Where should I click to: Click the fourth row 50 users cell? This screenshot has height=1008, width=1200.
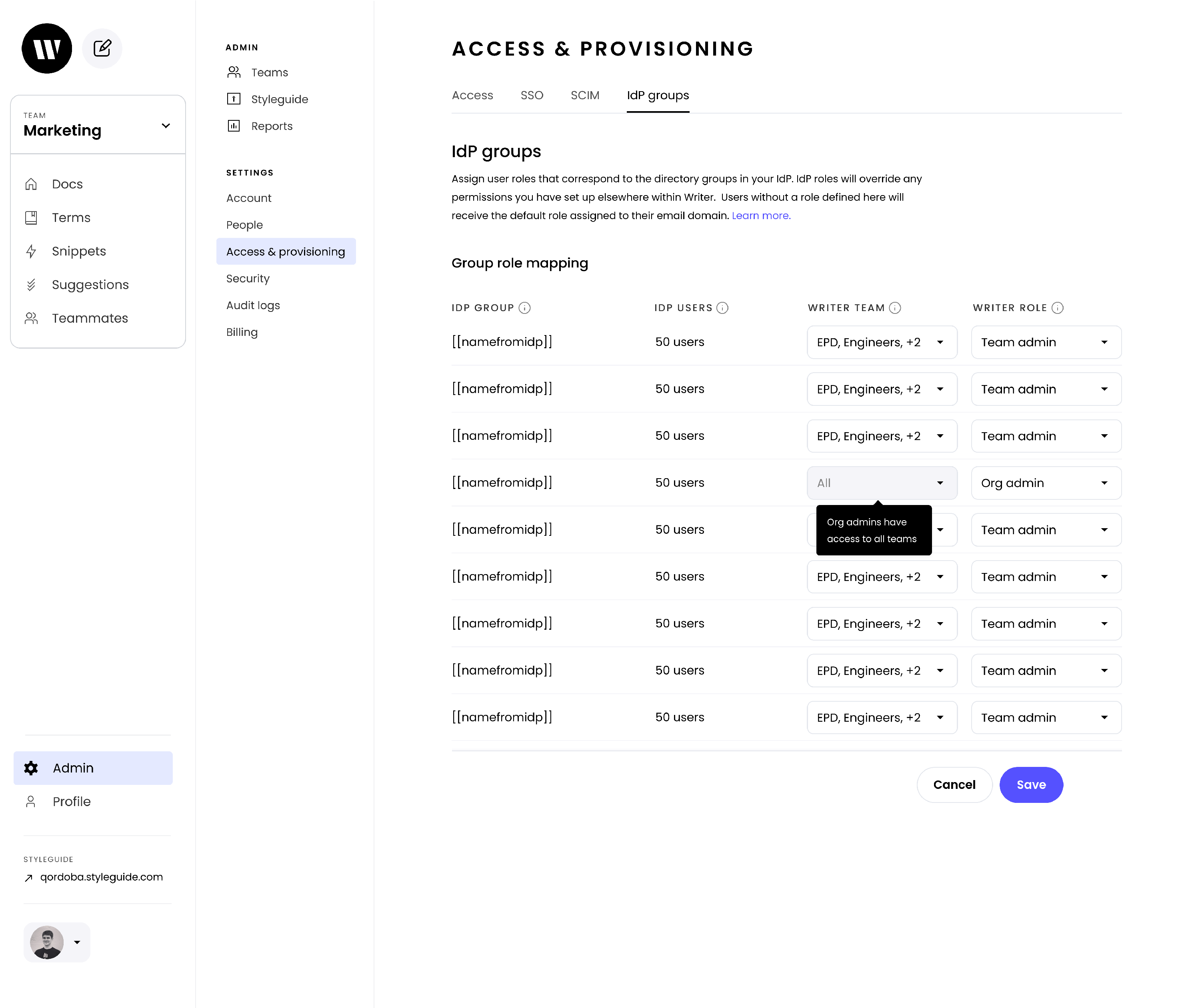click(679, 483)
